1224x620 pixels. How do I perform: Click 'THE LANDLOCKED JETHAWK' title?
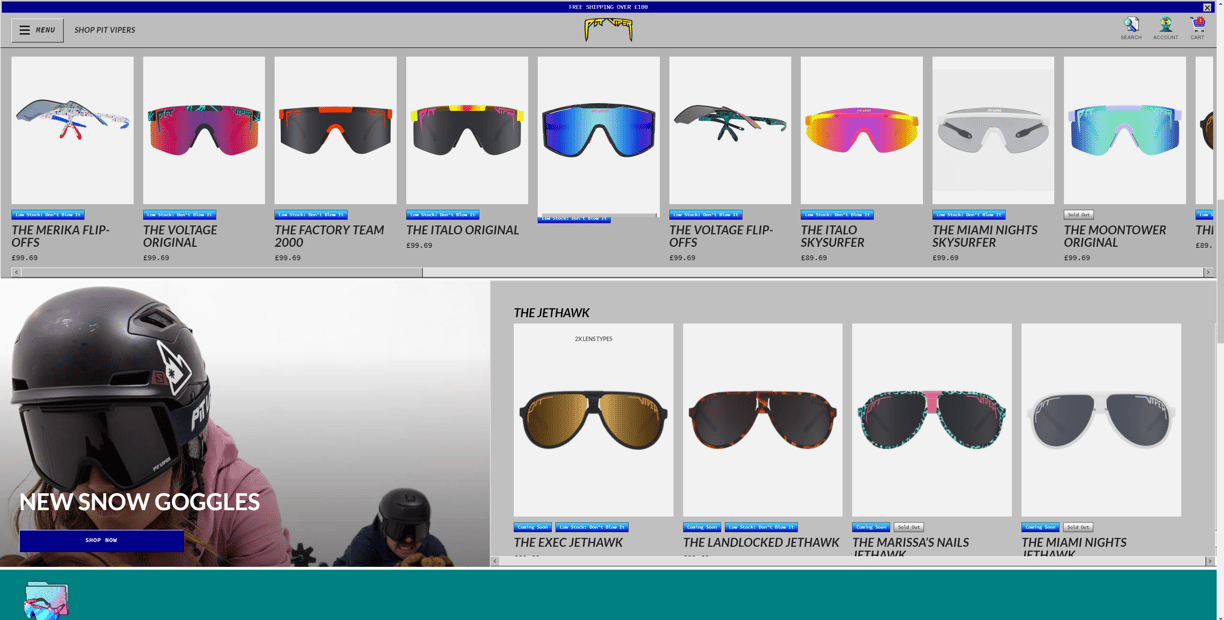point(761,543)
